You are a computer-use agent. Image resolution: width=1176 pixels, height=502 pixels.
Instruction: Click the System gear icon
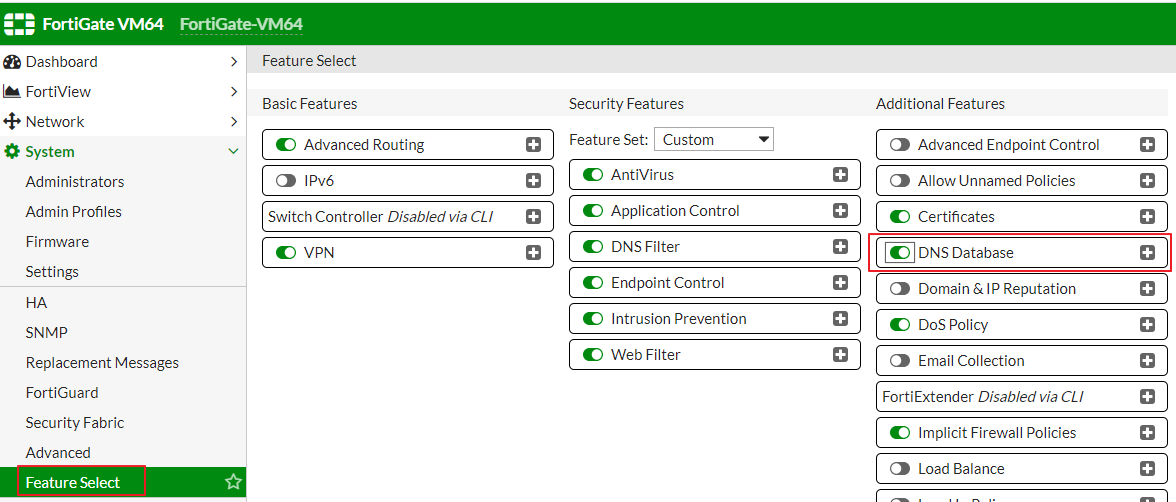[x=12, y=152]
